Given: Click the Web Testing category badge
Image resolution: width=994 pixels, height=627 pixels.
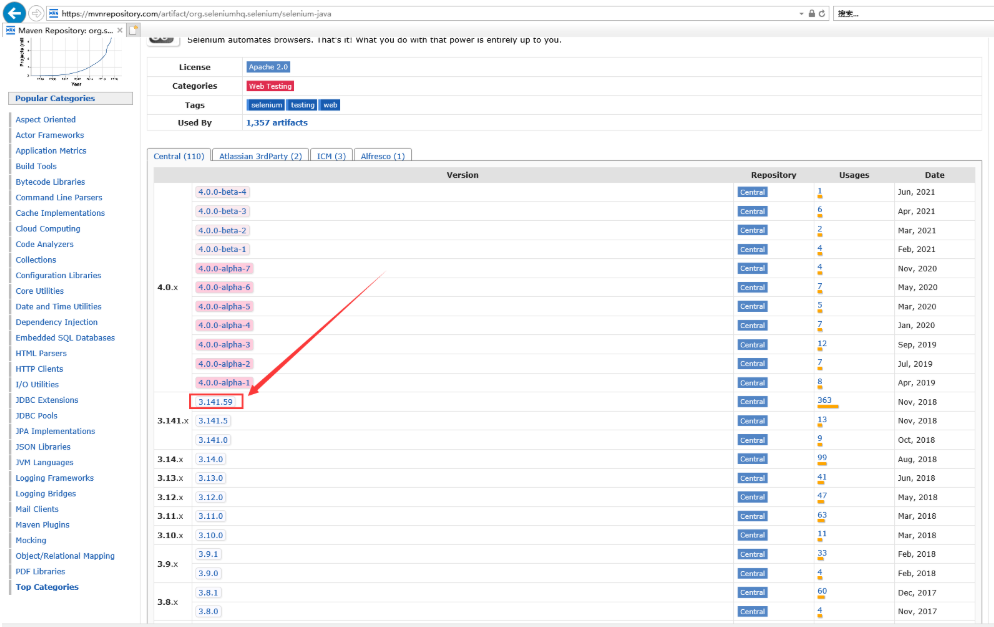Looking at the screenshot, I should tap(270, 86).
